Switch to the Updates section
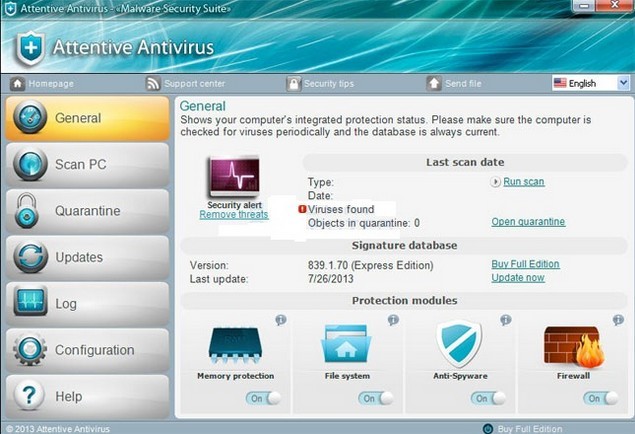 (87, 257)
